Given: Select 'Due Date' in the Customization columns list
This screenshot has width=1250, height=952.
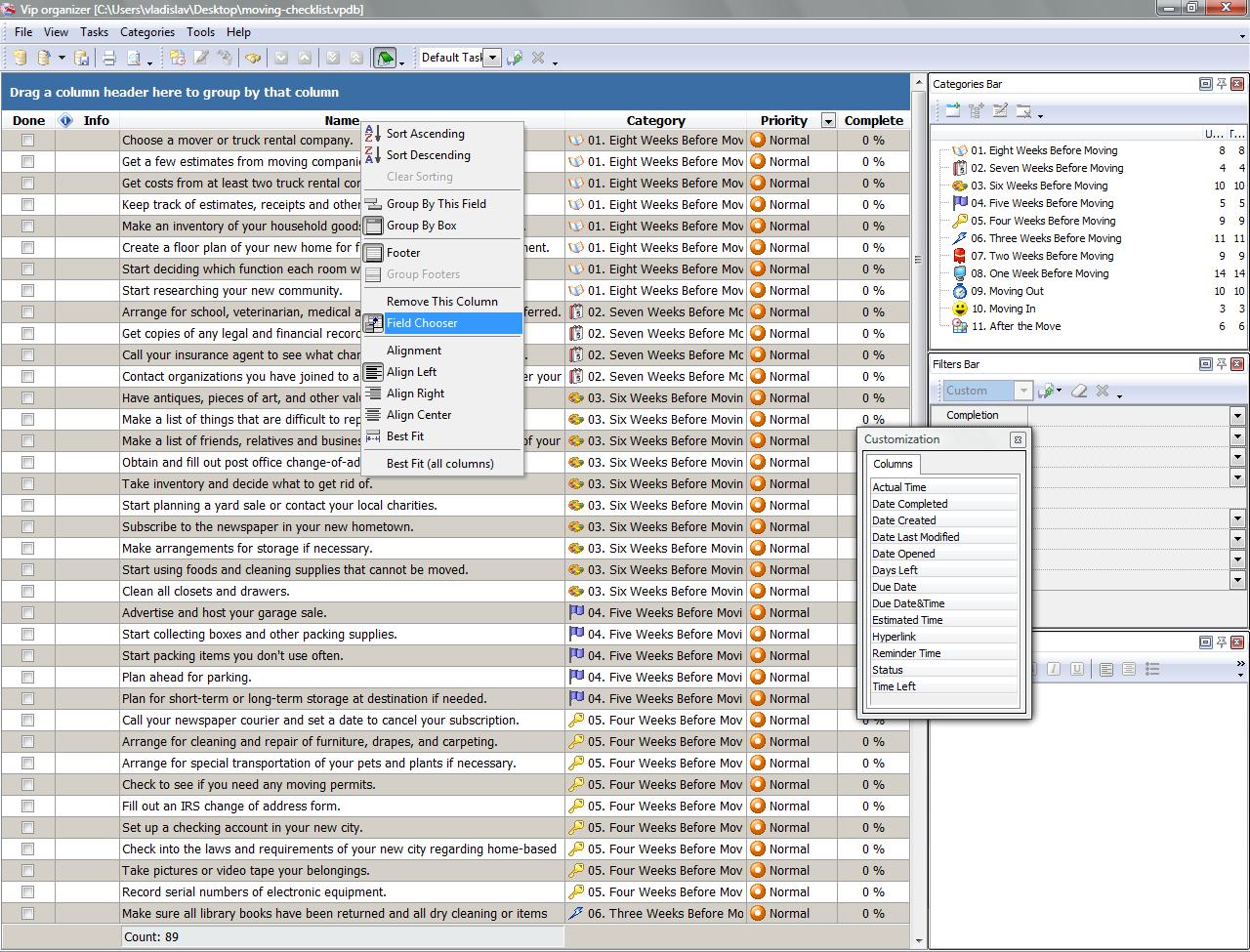Looking at the screenshot, I should (894, 587).
